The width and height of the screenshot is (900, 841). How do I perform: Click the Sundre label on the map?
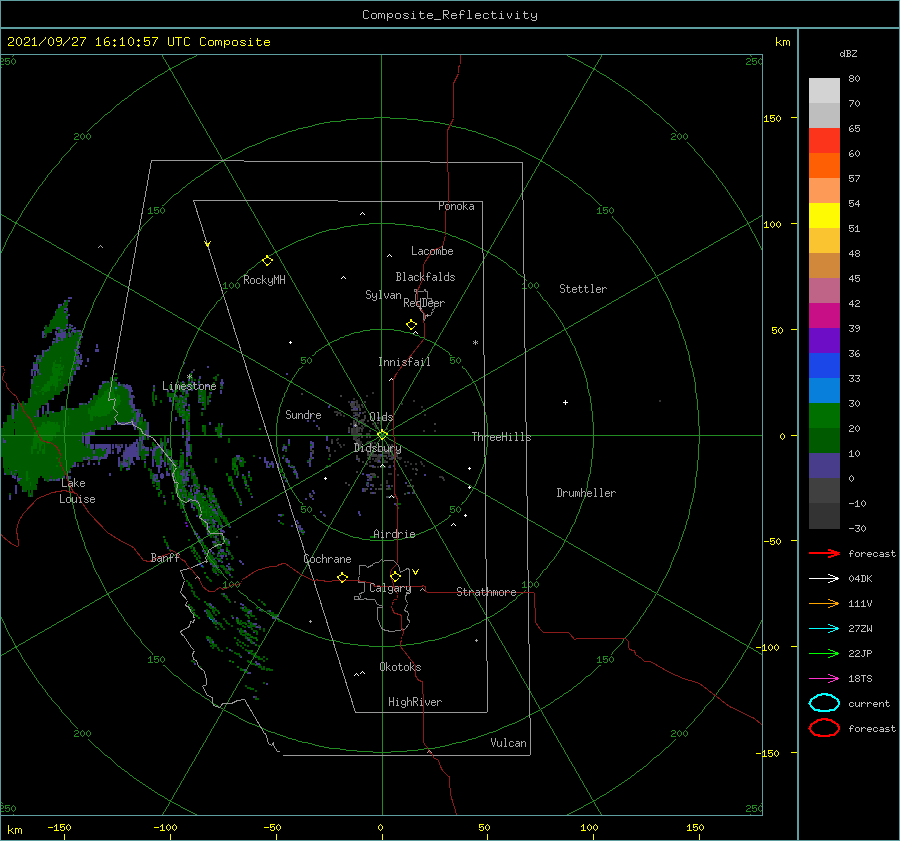pyautogui.click(x=303, y=414)
